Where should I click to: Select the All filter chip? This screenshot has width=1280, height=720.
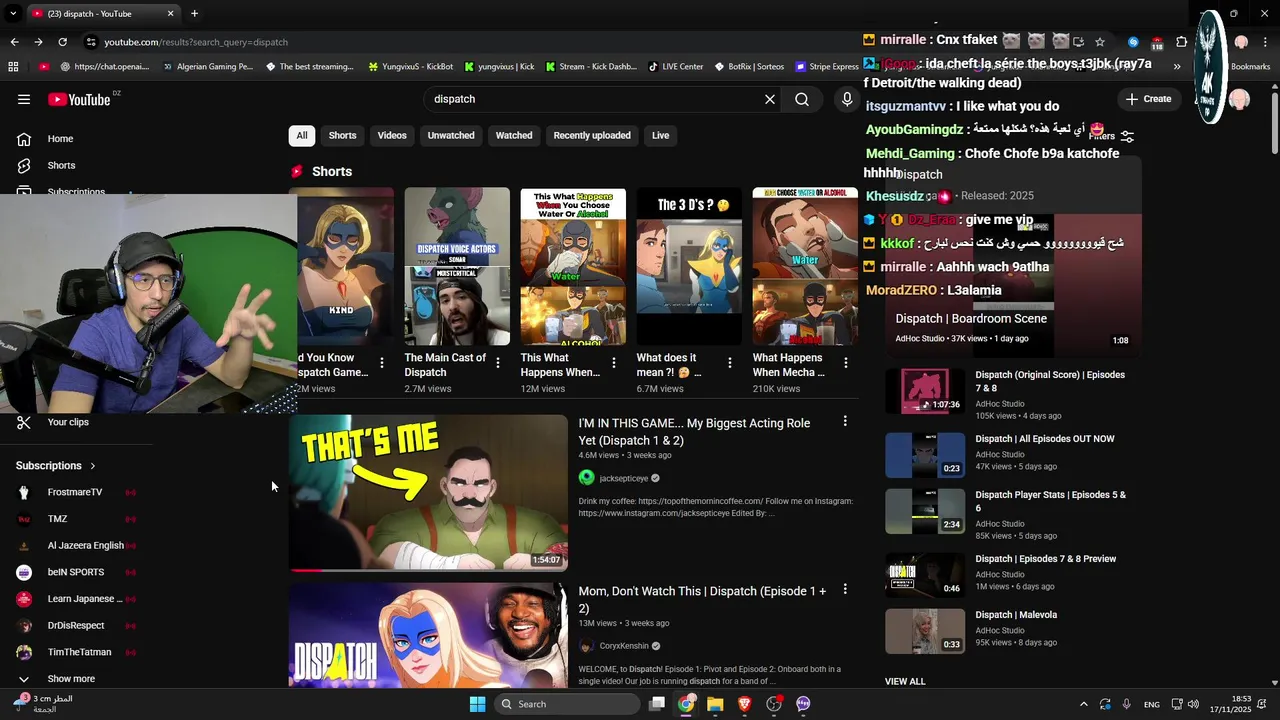(x=301, y=135)
